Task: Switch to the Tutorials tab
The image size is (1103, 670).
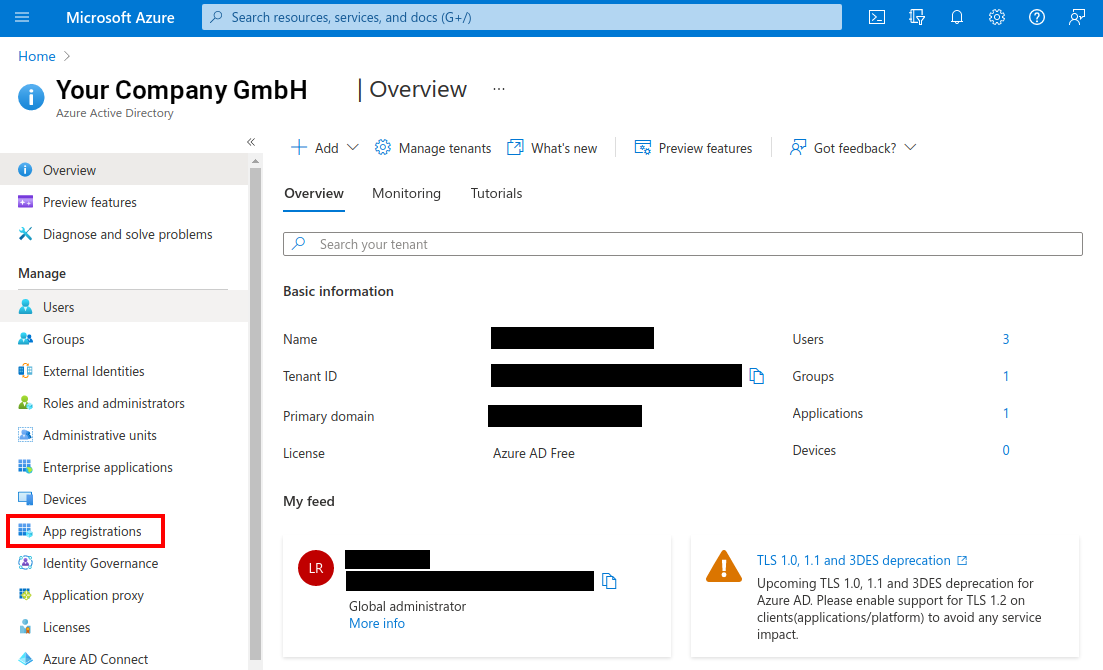Action: (497, 194)
